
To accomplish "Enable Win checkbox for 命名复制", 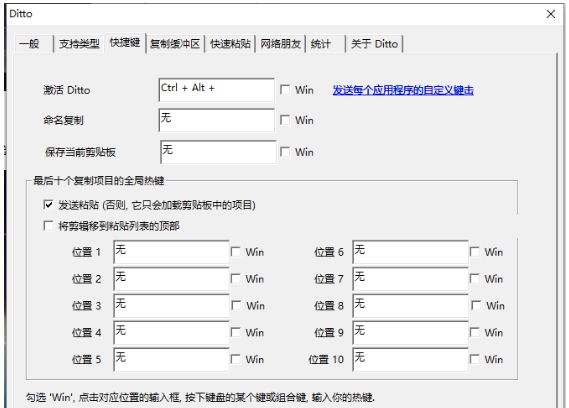I will point(285,120).
